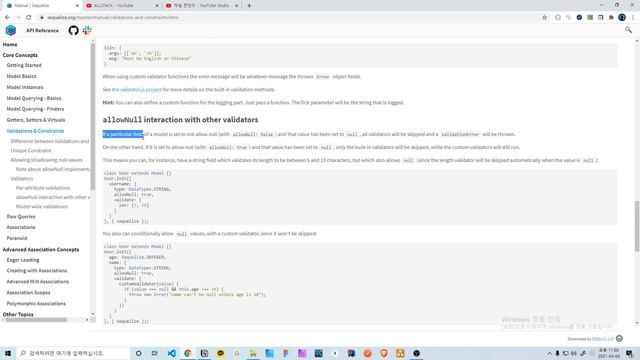This screenshot has height=360, width=640.
Task: Click the sidebar vertical scrollbar thumb
Action: coord(93,116)
